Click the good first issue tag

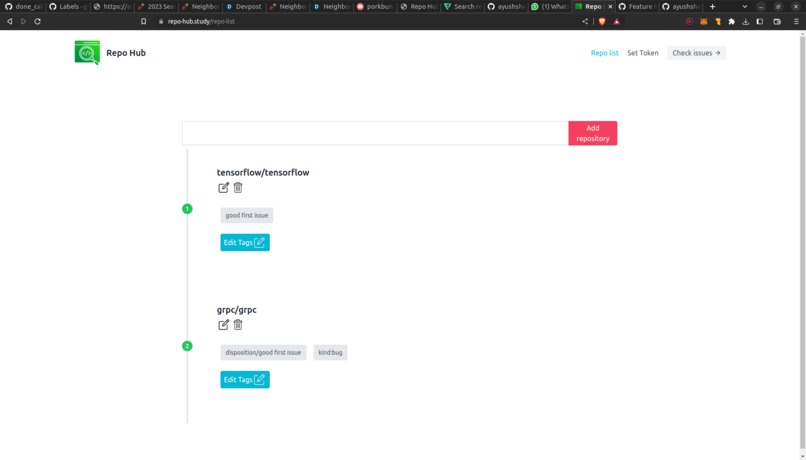(x=247, y=215)
